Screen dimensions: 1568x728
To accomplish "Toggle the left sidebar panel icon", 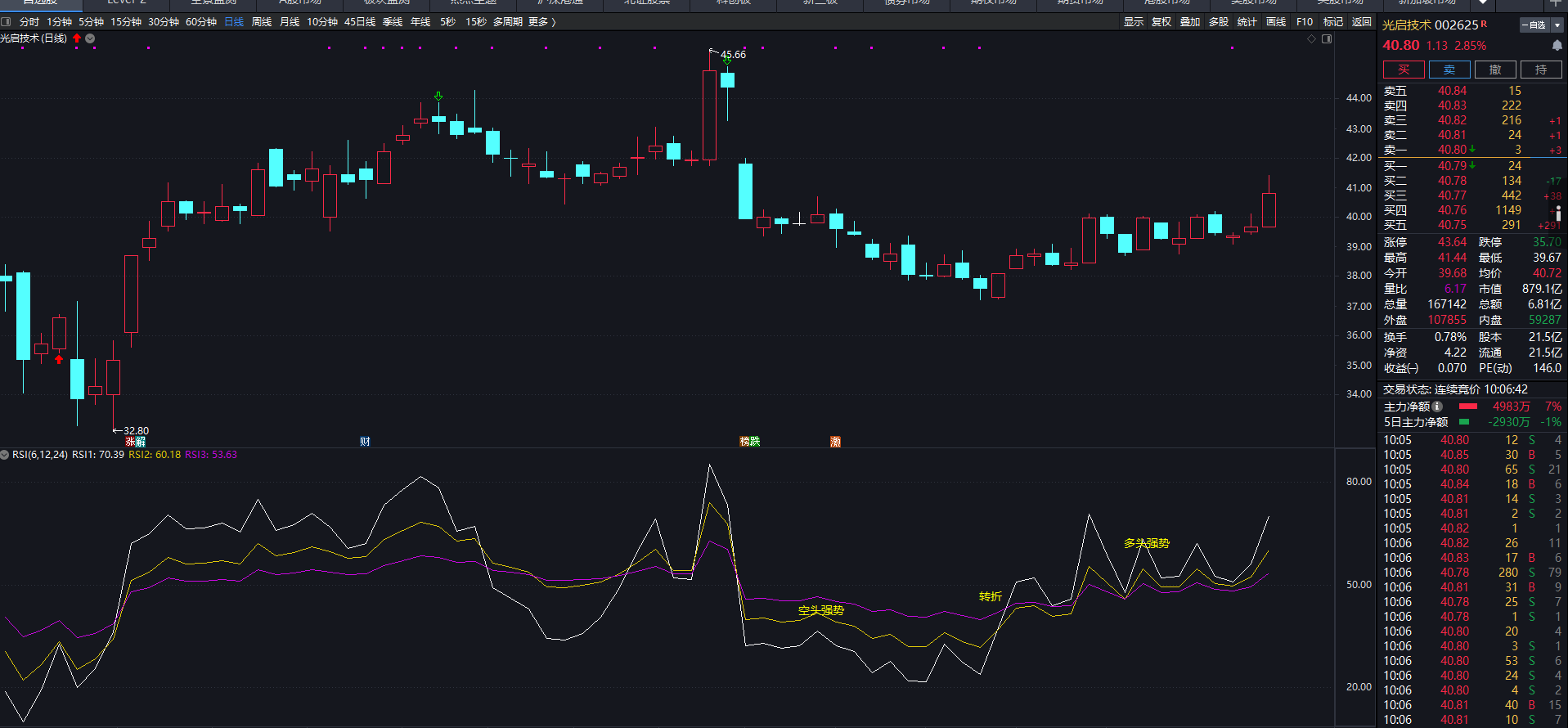I will [x=7, y=22].
